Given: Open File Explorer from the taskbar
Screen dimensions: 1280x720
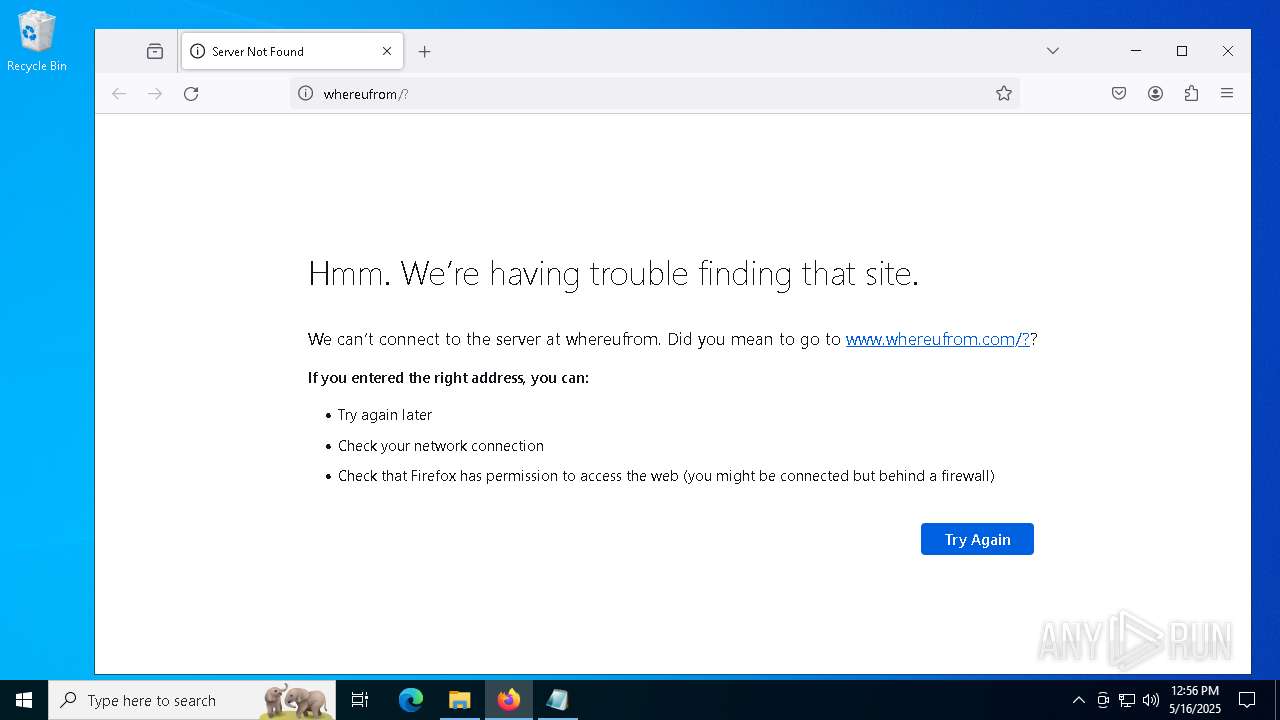Looking at the screenshot, I should click(x=459, y=700).
